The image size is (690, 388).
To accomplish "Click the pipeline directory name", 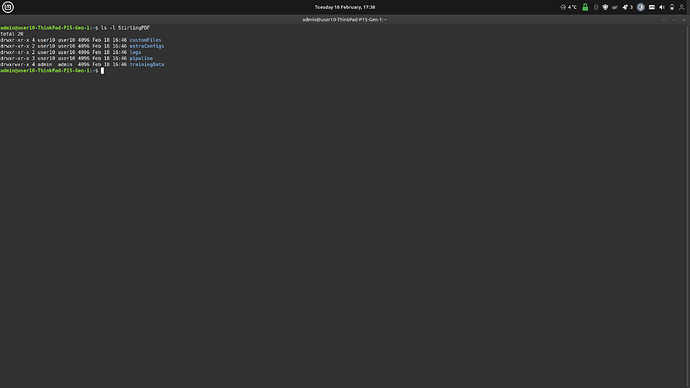I will pos(141,59).
